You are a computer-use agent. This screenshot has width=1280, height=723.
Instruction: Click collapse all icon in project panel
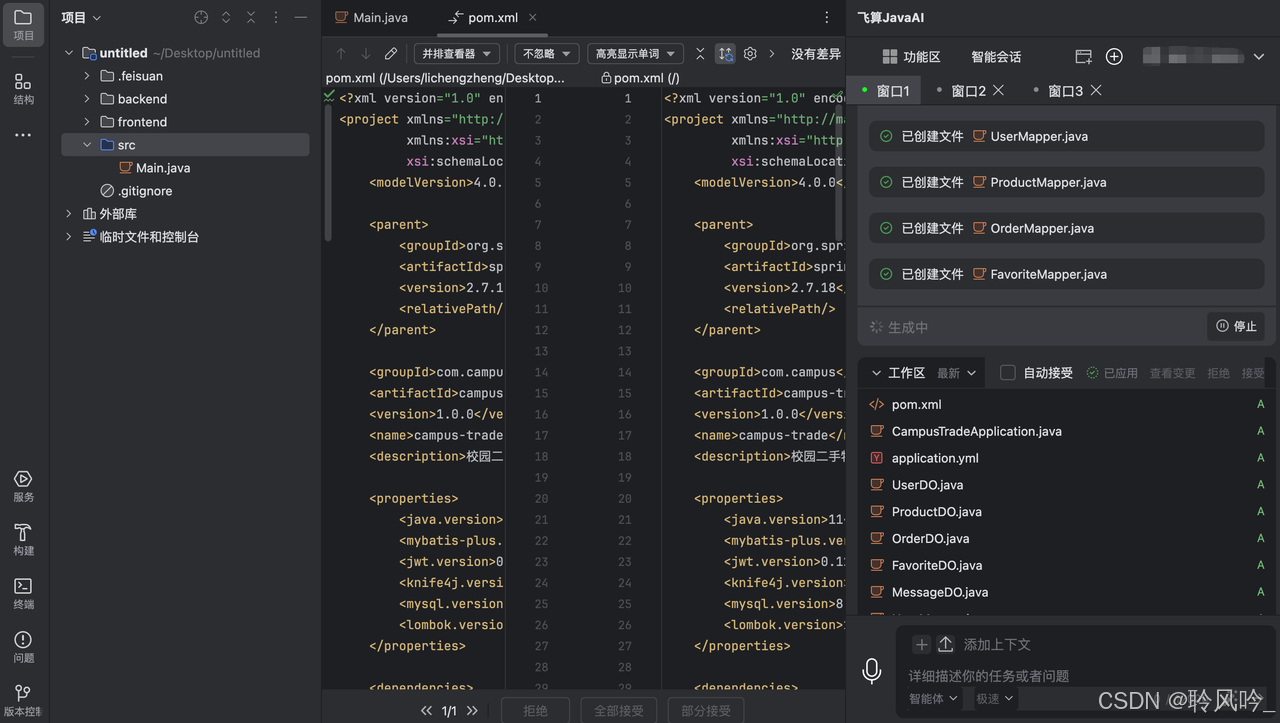pyautogui.click(x=251, y=18)
